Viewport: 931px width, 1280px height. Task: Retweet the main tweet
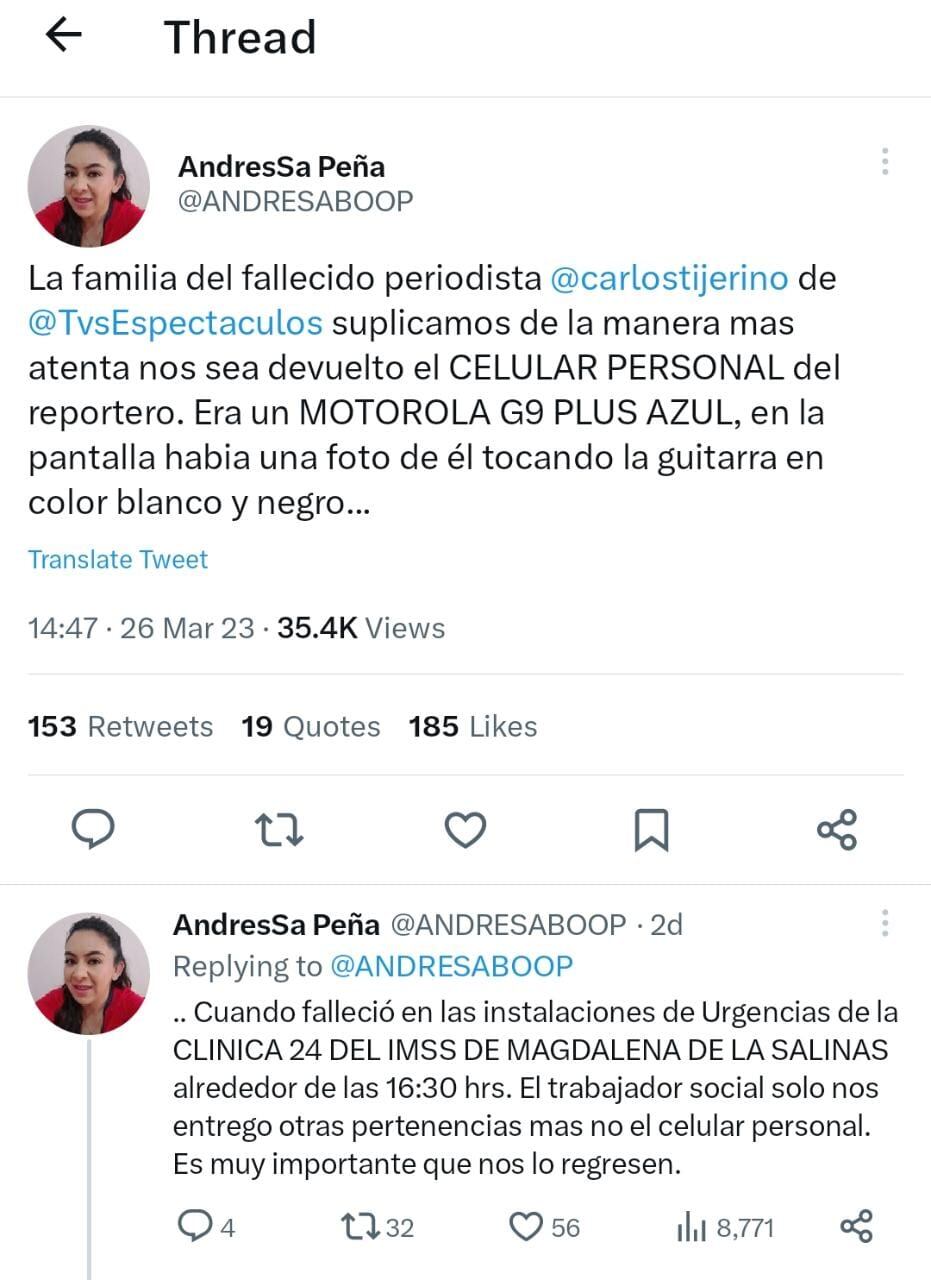point(279,830)
